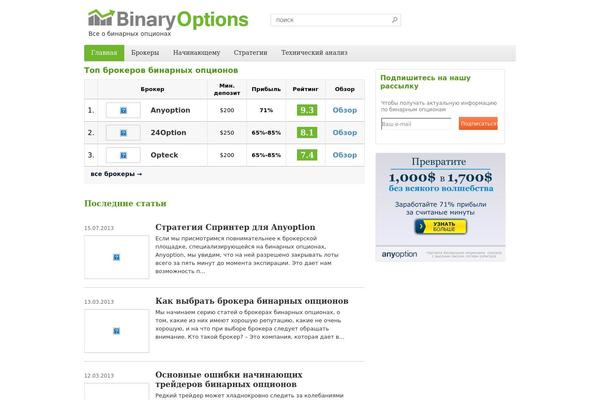Open Обзор link for 24Option
Image resolution: width=600 pixels, height=400 pixels.
345,132
